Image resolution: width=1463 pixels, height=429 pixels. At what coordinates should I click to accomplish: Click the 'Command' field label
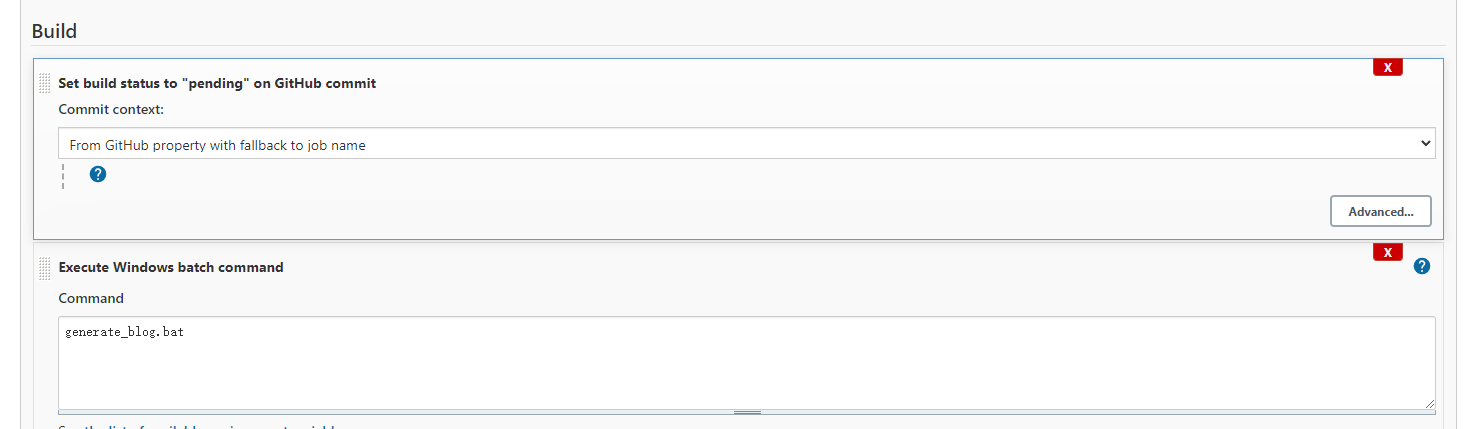pos(91,298)
